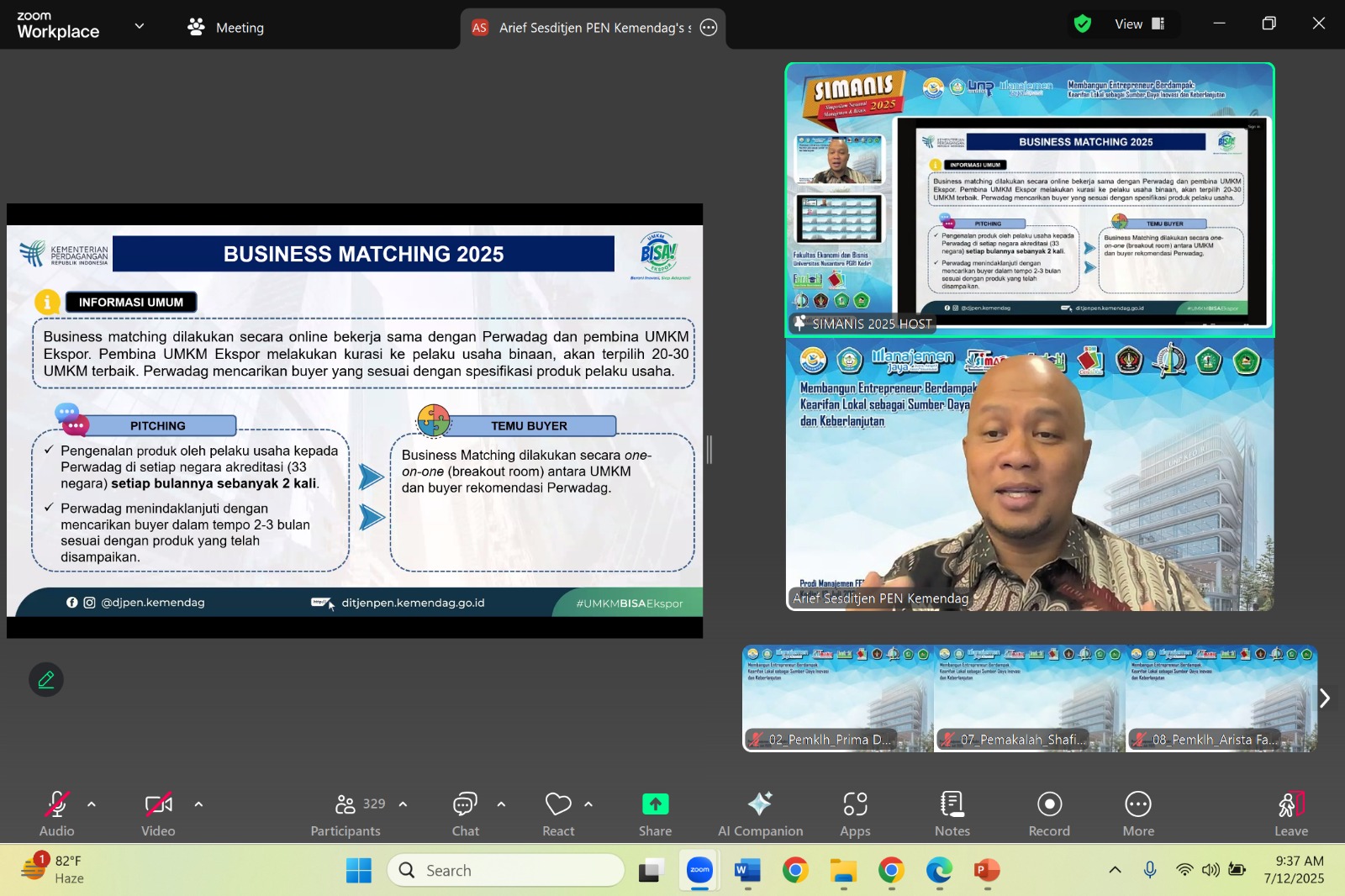Check the green encryption shield icon
Screen dimensions: 1345x896
1083,24
